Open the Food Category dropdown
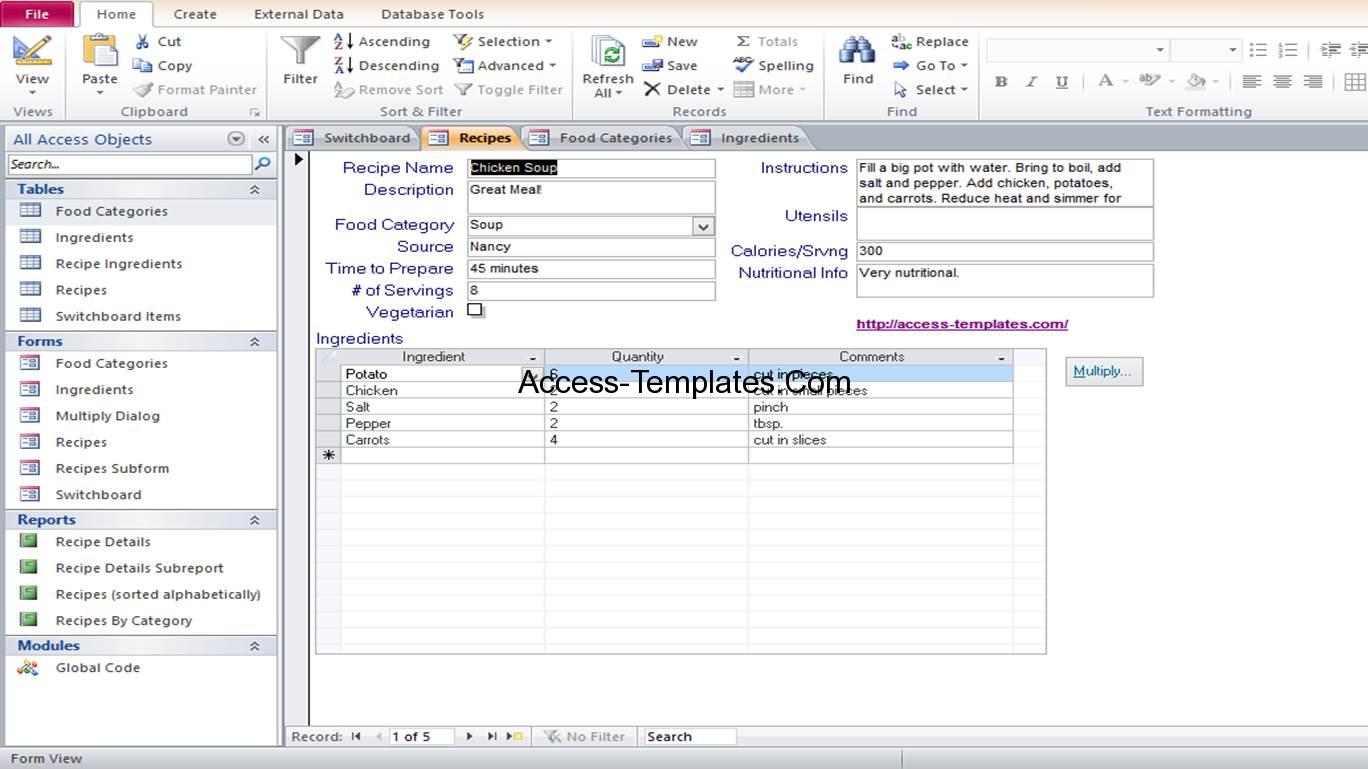Viewport: 1368px width, 769px height. (x=703, y=224)
